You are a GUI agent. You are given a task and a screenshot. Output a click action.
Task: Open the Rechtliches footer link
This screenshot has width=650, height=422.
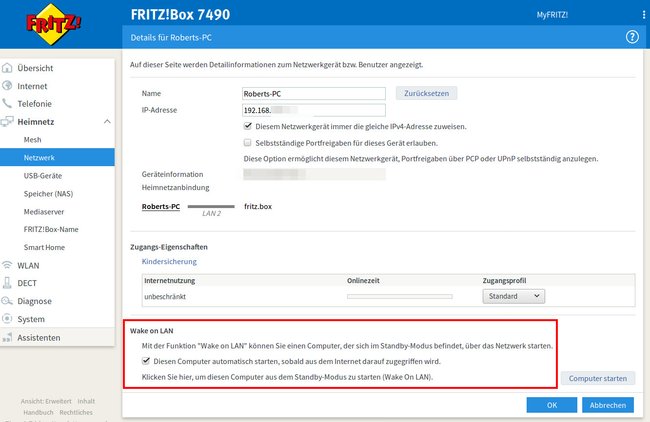point(76,412)
